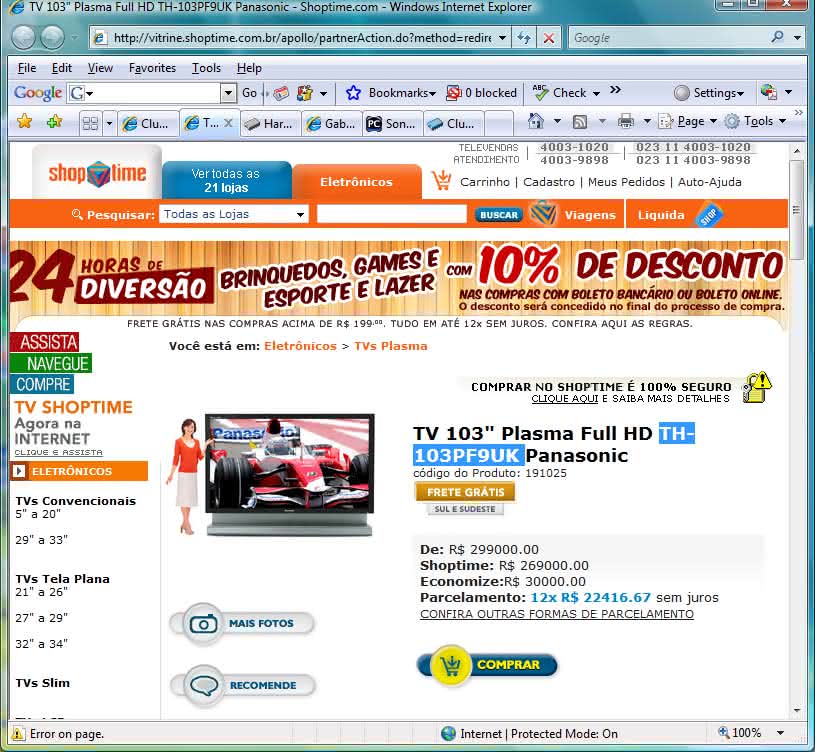This screenshot has height=752, width=815.
Task: Click the page vertical scrollbar thumb
Action: [796, 209]
